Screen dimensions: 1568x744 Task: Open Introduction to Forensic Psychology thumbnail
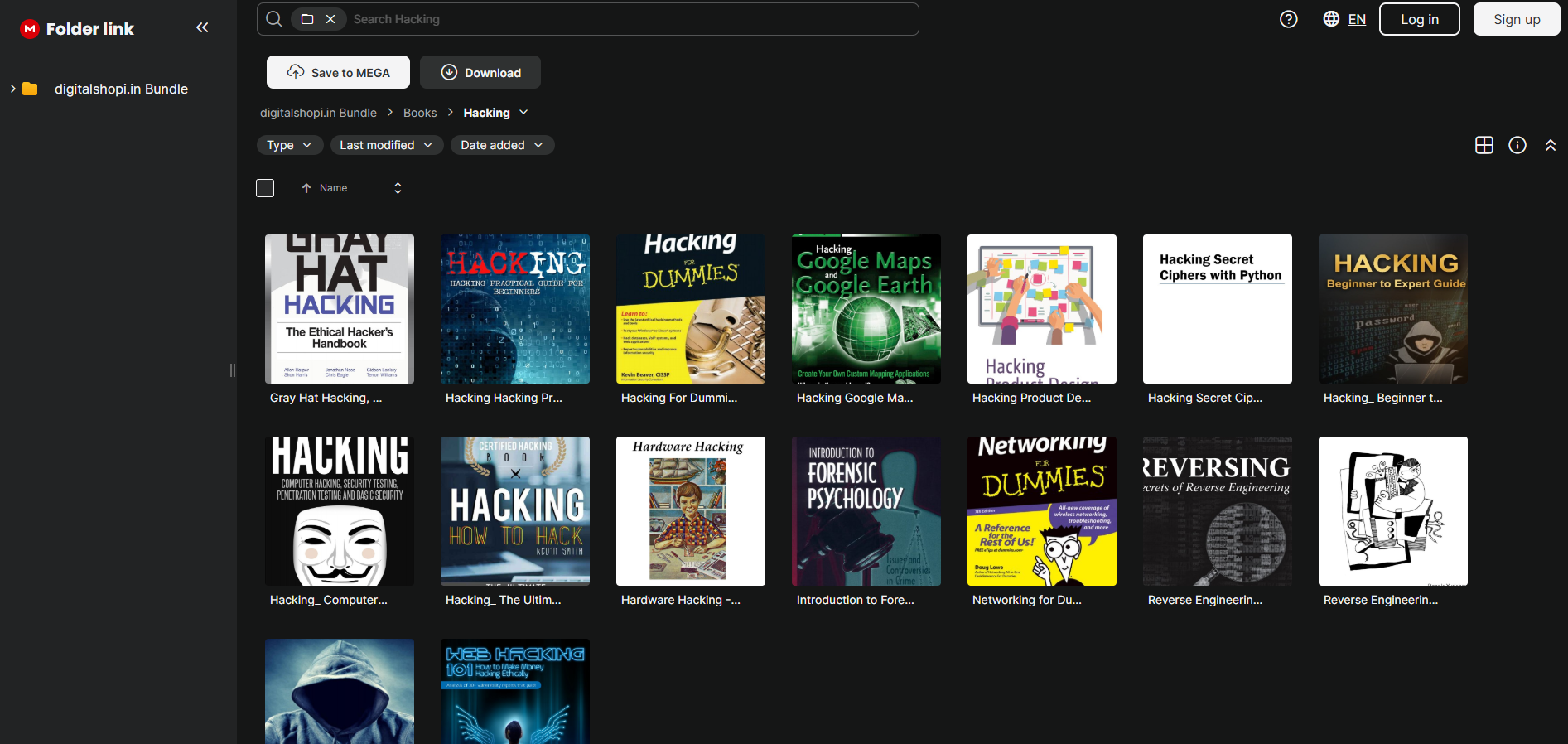(x=866, y=511)
